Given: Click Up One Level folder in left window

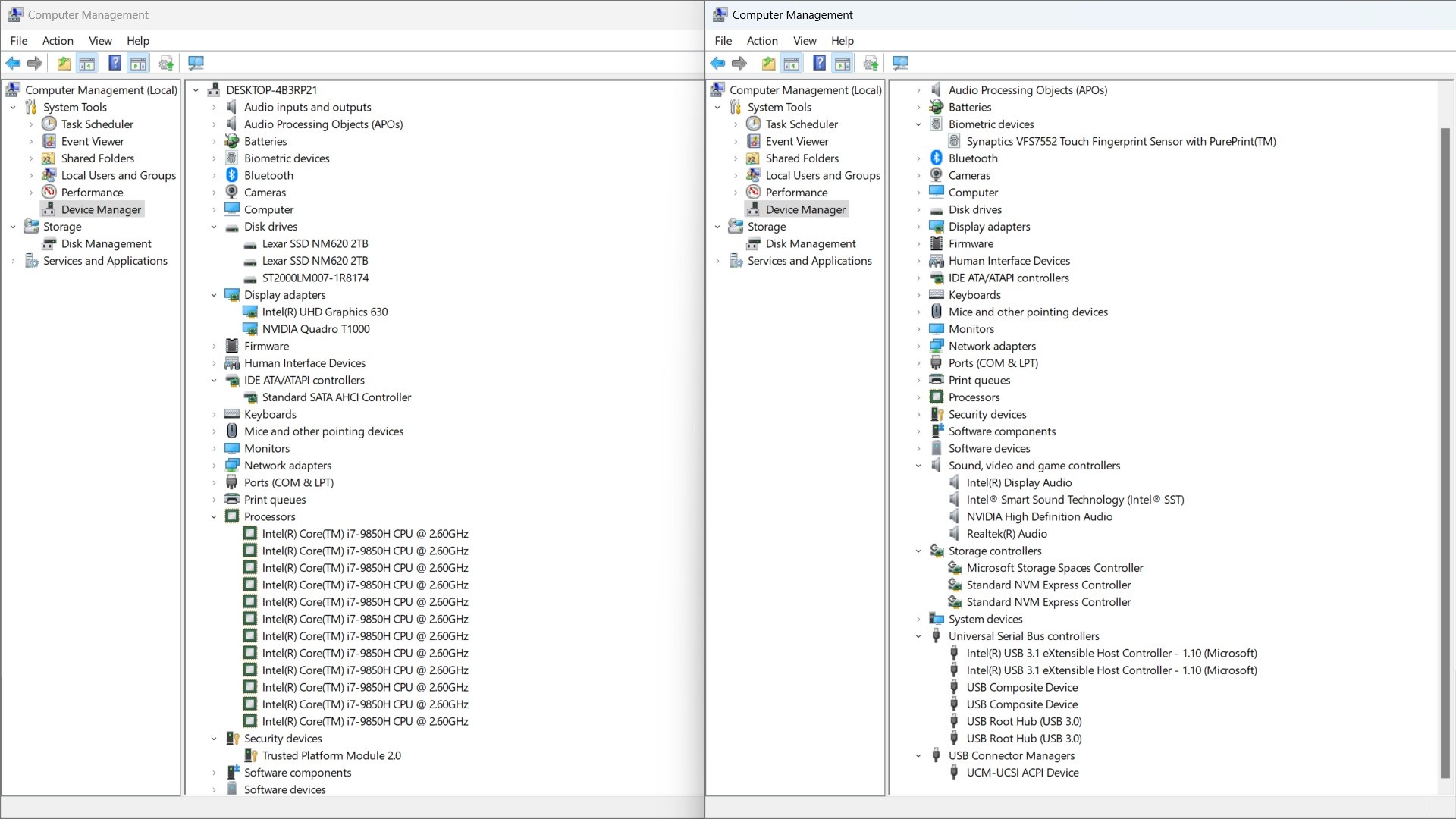Looking at the screenshot, I should point(64,64).
